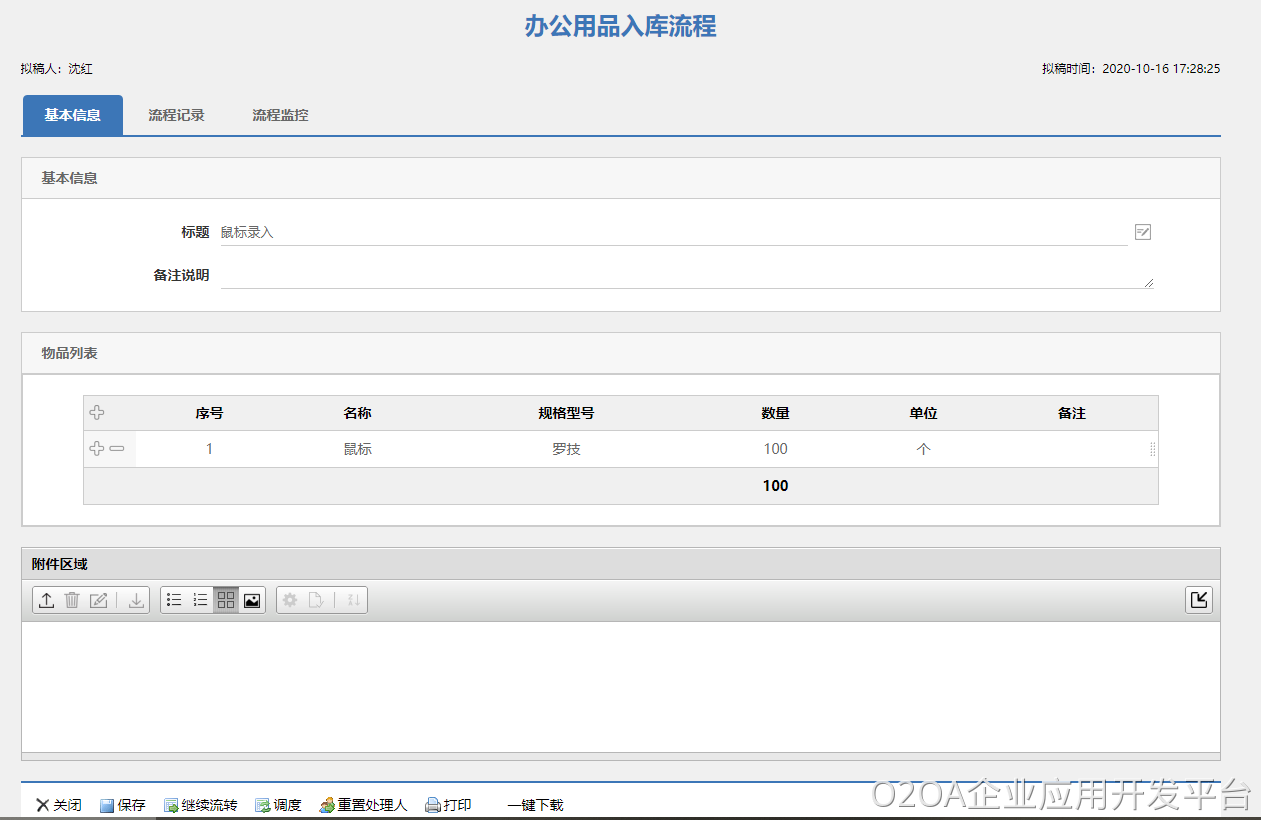Screen dimensions: 1261x820
Task: Select the image preview view for attachments
Action: [x=252, y=600]
